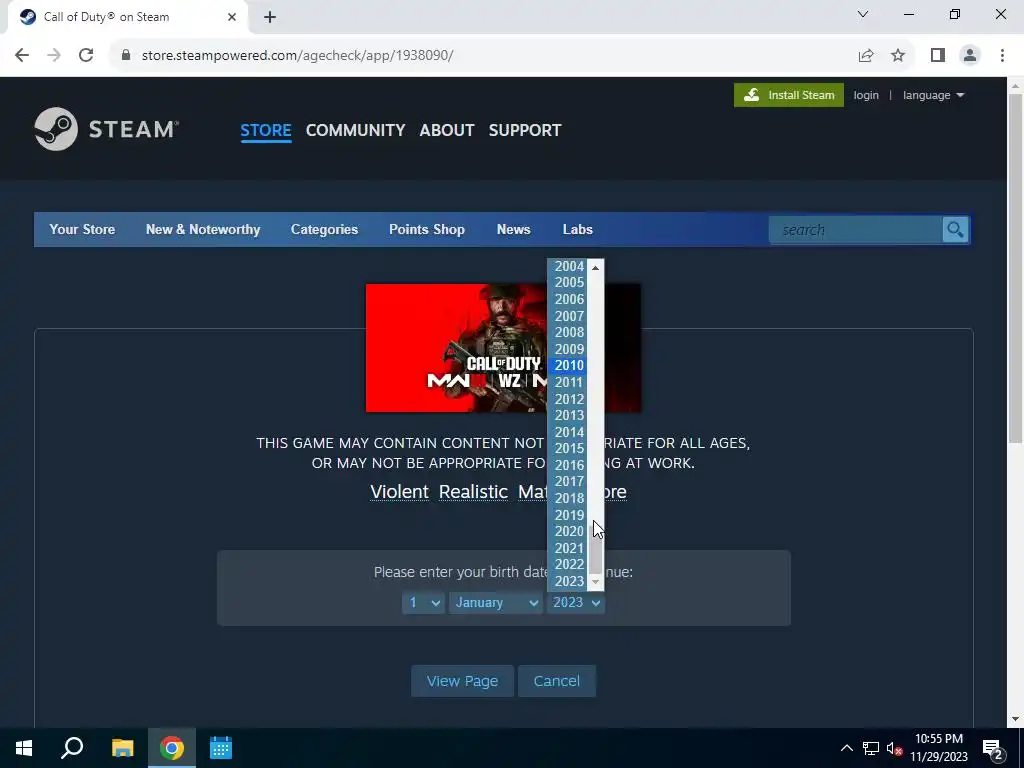Open the COMMUNITY menu

[355, 130]
